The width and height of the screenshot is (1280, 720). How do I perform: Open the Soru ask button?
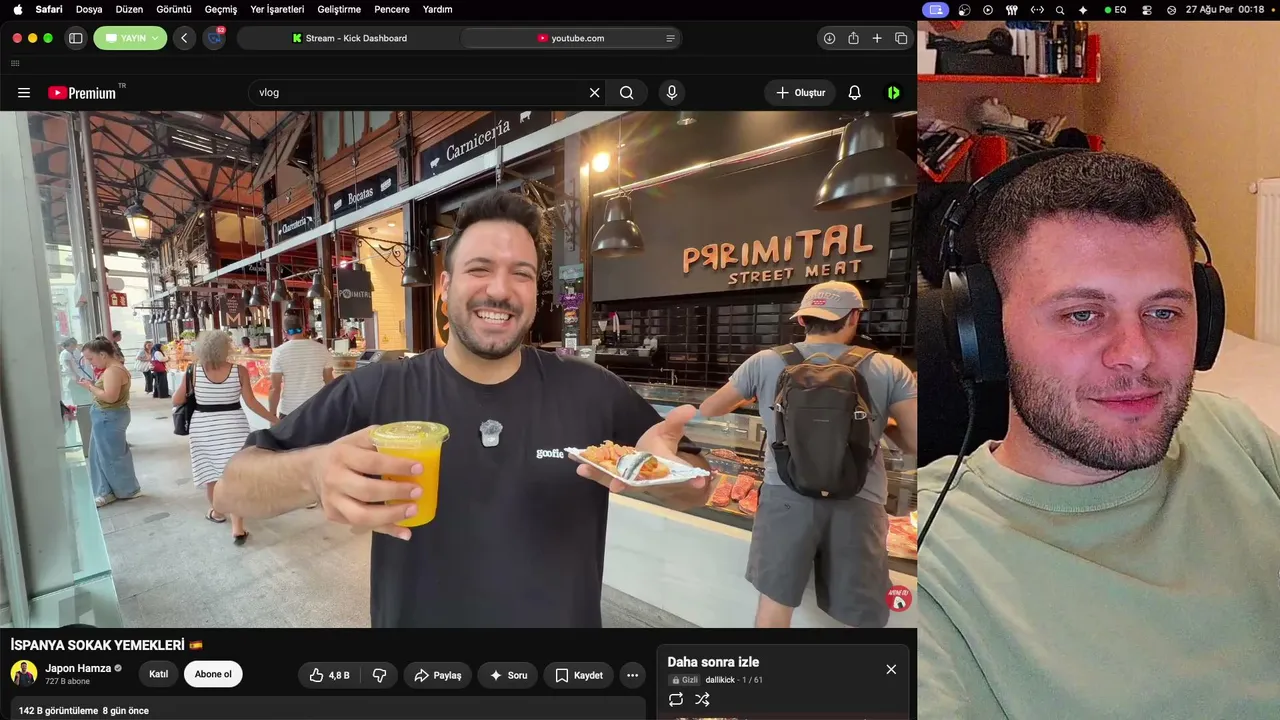508,675
